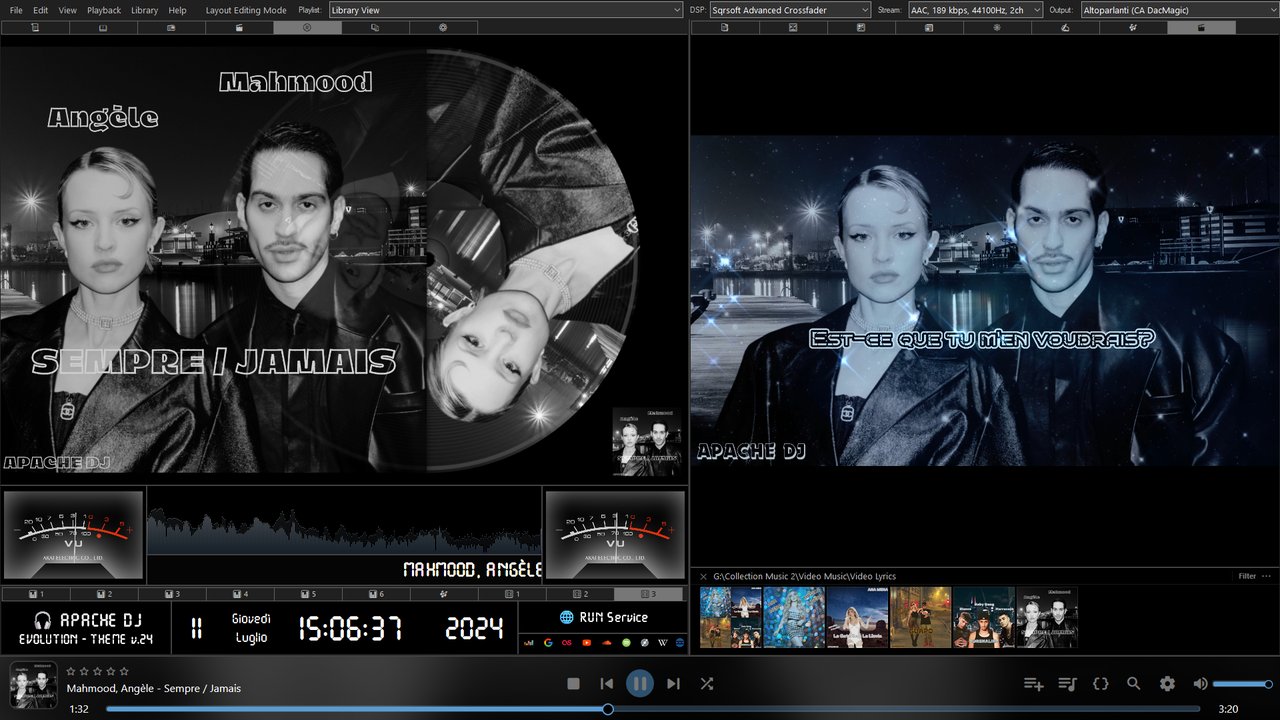Select the fourth right panel tab icon
1280x720 pixels.
[929, 28]
